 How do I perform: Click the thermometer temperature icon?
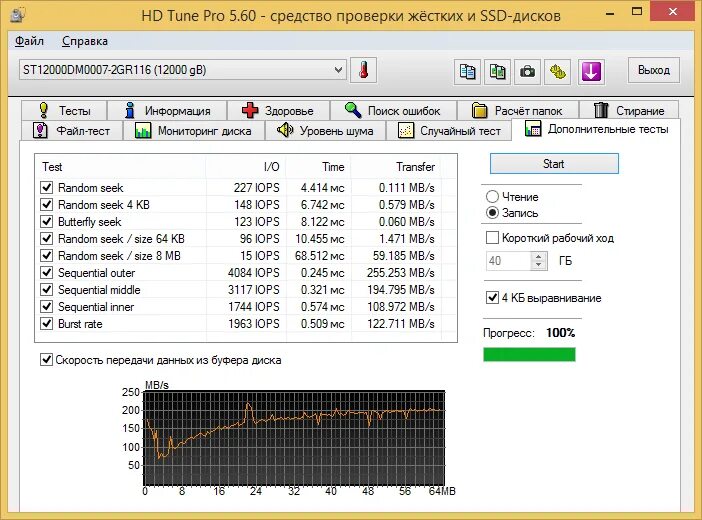pyautogui.click(x=364, y=70)
